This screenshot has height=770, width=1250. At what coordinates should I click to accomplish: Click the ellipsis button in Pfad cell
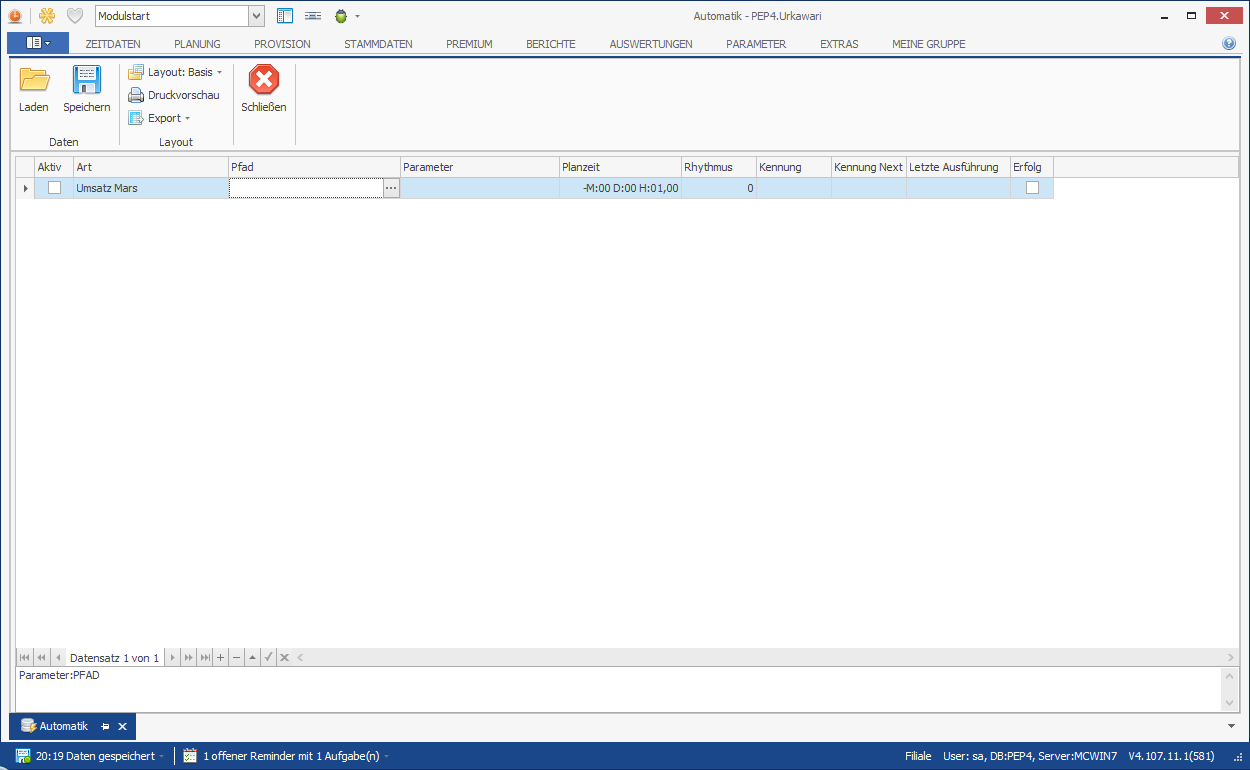[391, 188]
